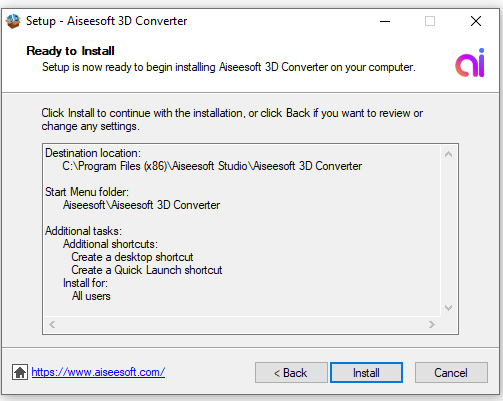Screen dimensions: 503x401
Task: Click the summary box scroll down arrow
Action: pyautogui.click(x=448, y=308)
